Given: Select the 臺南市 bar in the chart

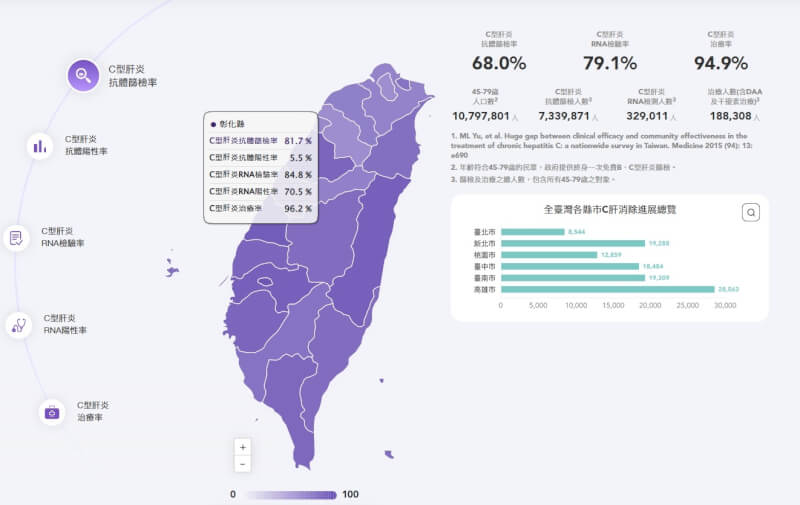Looking at the screenshot, I should 573,278.
